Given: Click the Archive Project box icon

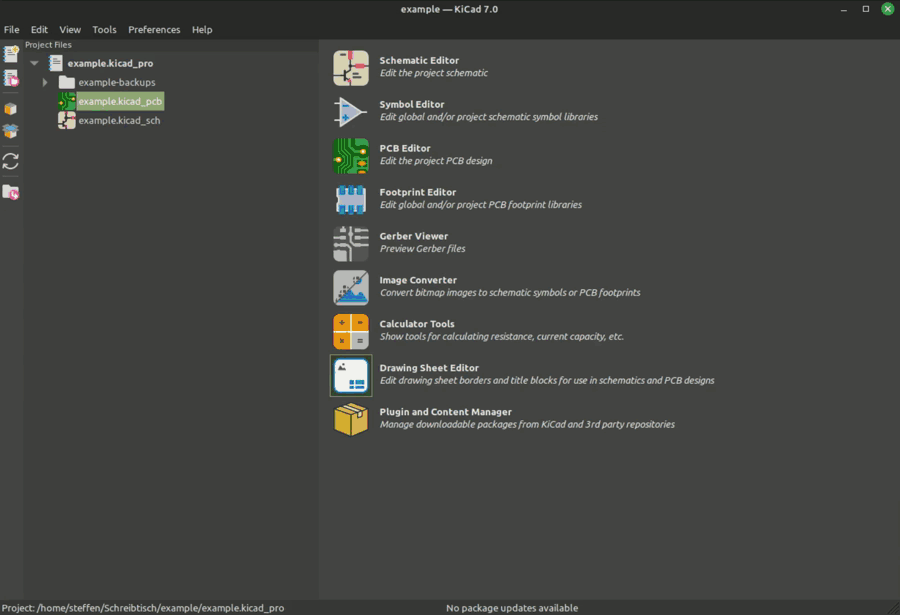Looking at the screenshot, I should click(x=10, y=109).
